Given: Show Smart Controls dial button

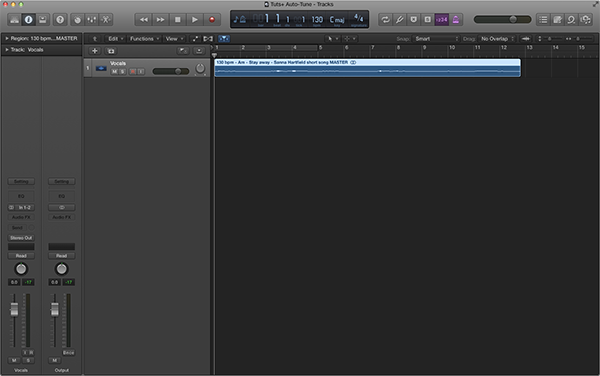Looking at the screenshot, I should click(x=77, y=20).
